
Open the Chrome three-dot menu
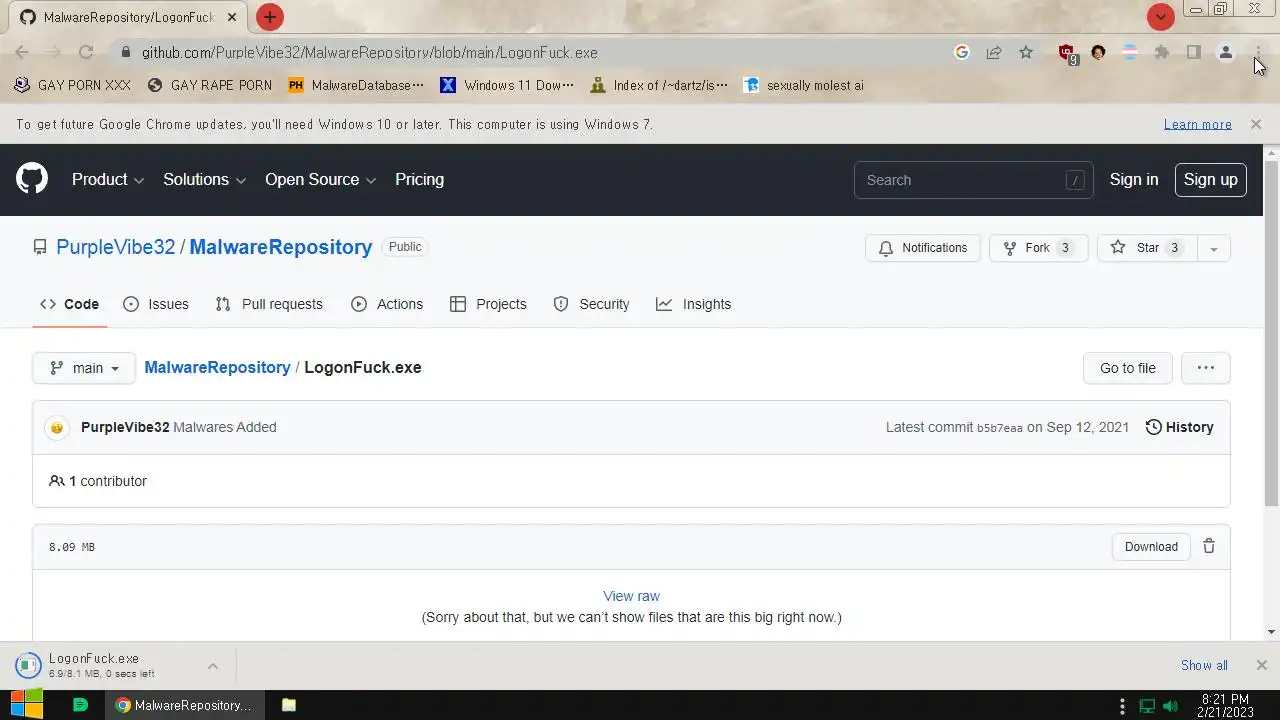point(1258,53)
